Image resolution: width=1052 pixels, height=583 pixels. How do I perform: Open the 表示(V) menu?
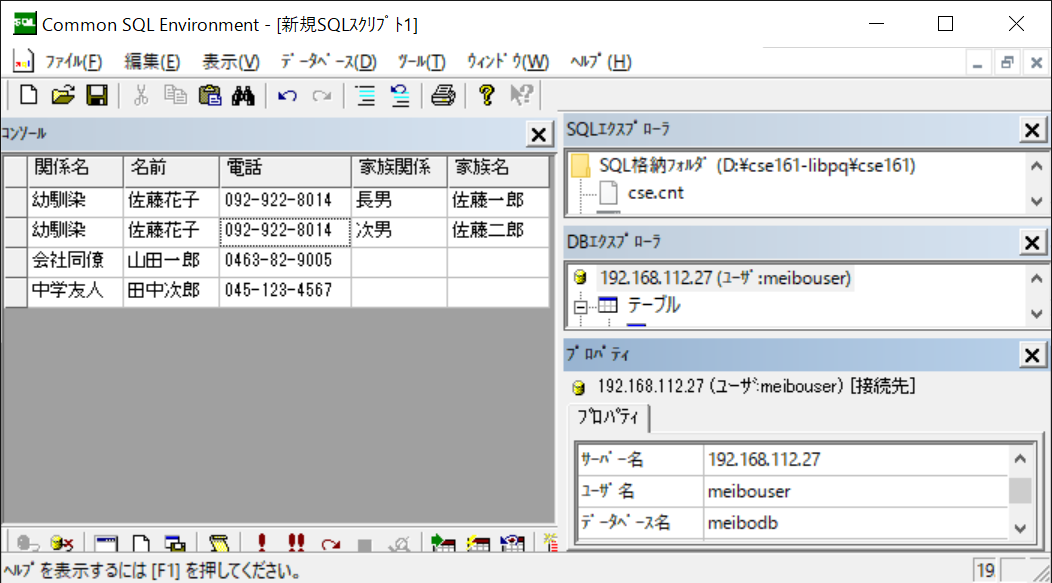coord(231,62)
